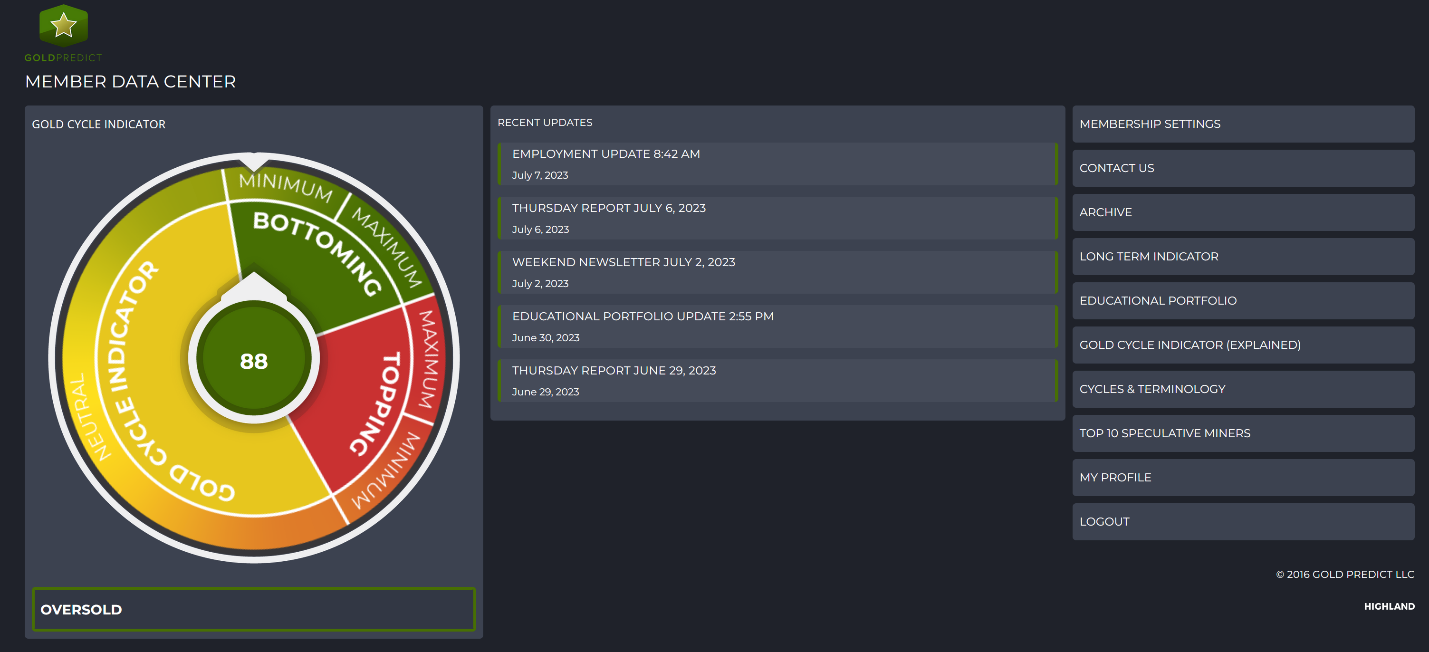This screenshot has height=652, width=1429.
Task: Click the Highland text in footer
Action: point(1389,606)
